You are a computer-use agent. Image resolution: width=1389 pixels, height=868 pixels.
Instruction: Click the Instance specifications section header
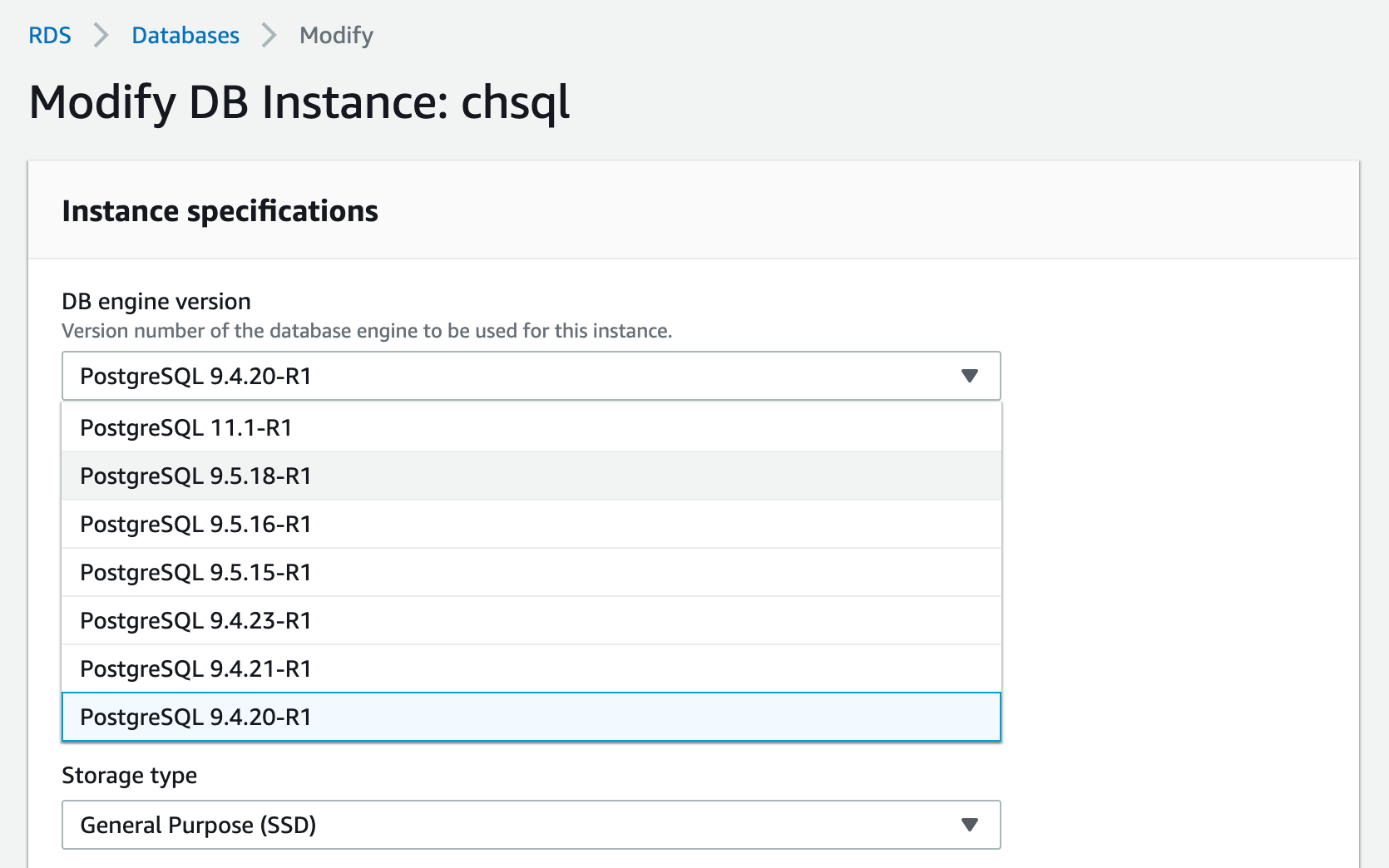(220, 211)
